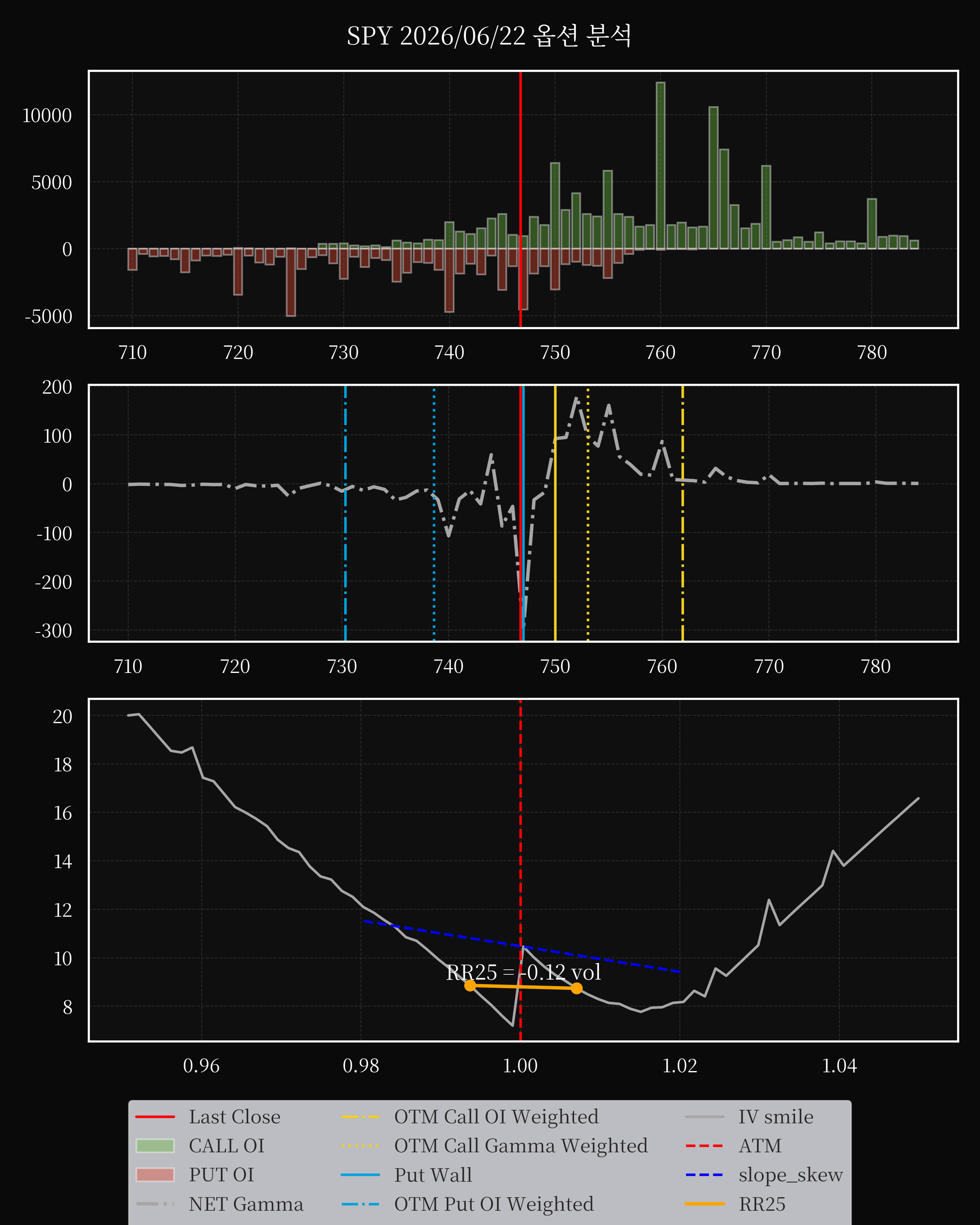Click the "ATM" legend label
Viewport: 980px width, 1225px height.
tap(760, 1146)
